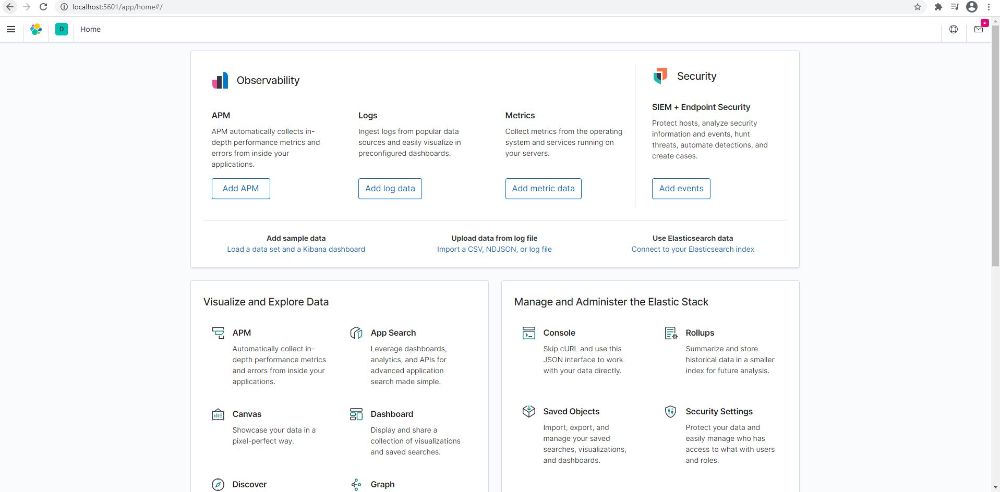This screenshot has width=1000, height=492.
Task: Click the Home breadcrumb
Action: pos(91,29)
